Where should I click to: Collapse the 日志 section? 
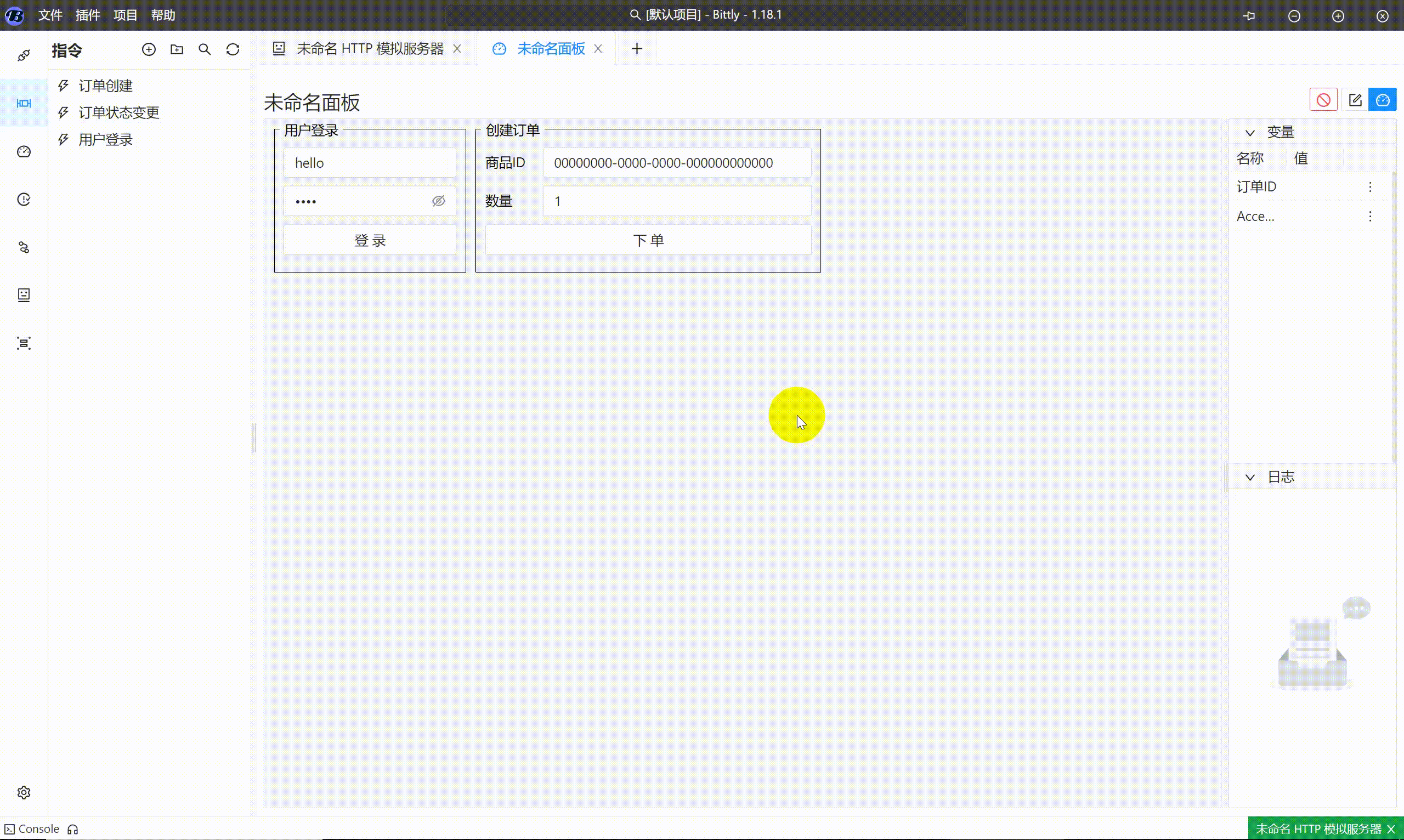[1250, 477]
